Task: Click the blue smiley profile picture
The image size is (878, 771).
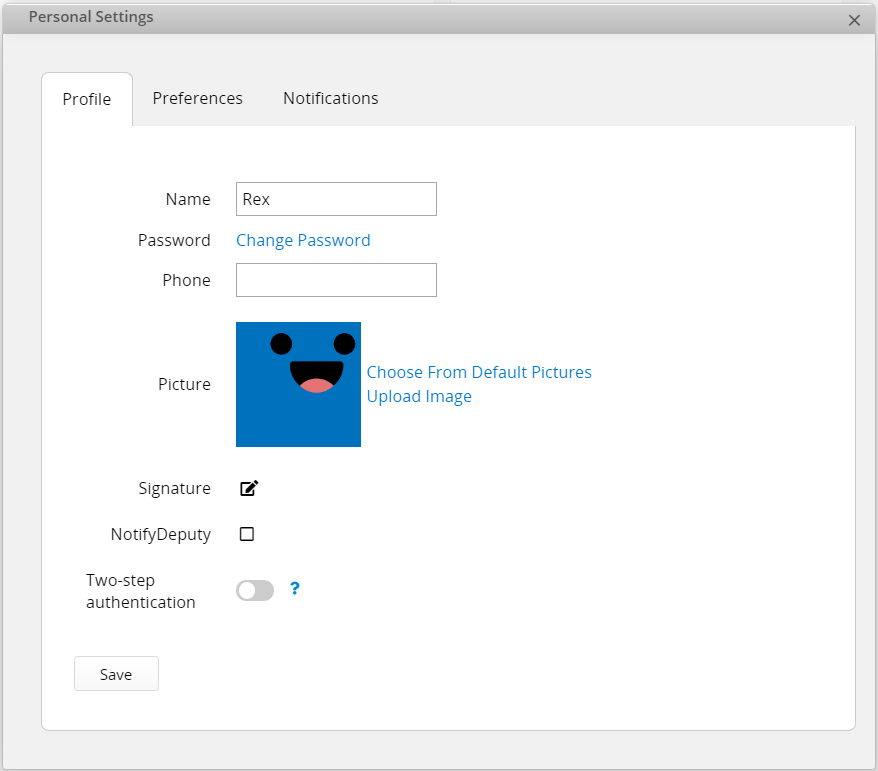Action: pos(298,384)
